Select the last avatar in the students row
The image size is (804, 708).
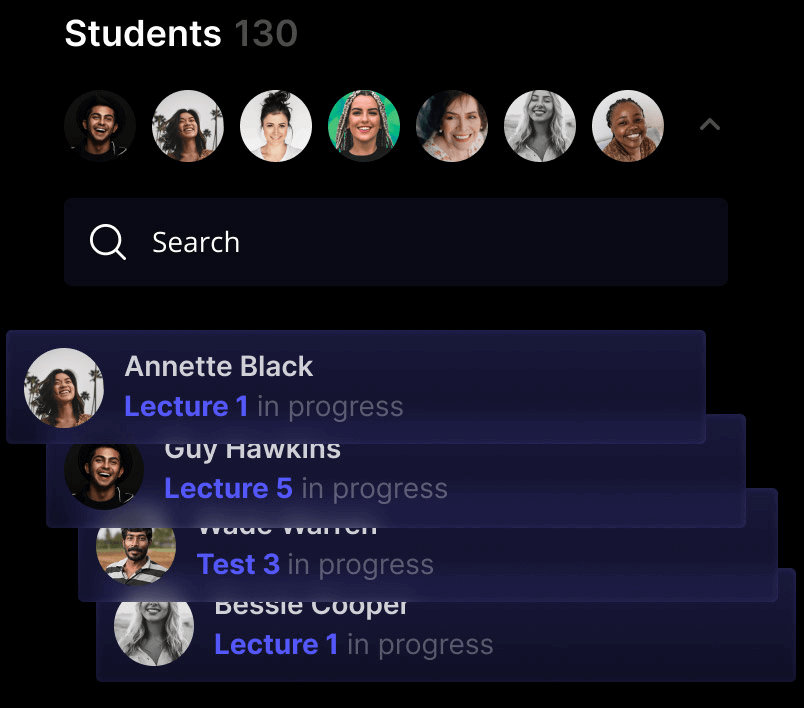[x=628, y=126]
